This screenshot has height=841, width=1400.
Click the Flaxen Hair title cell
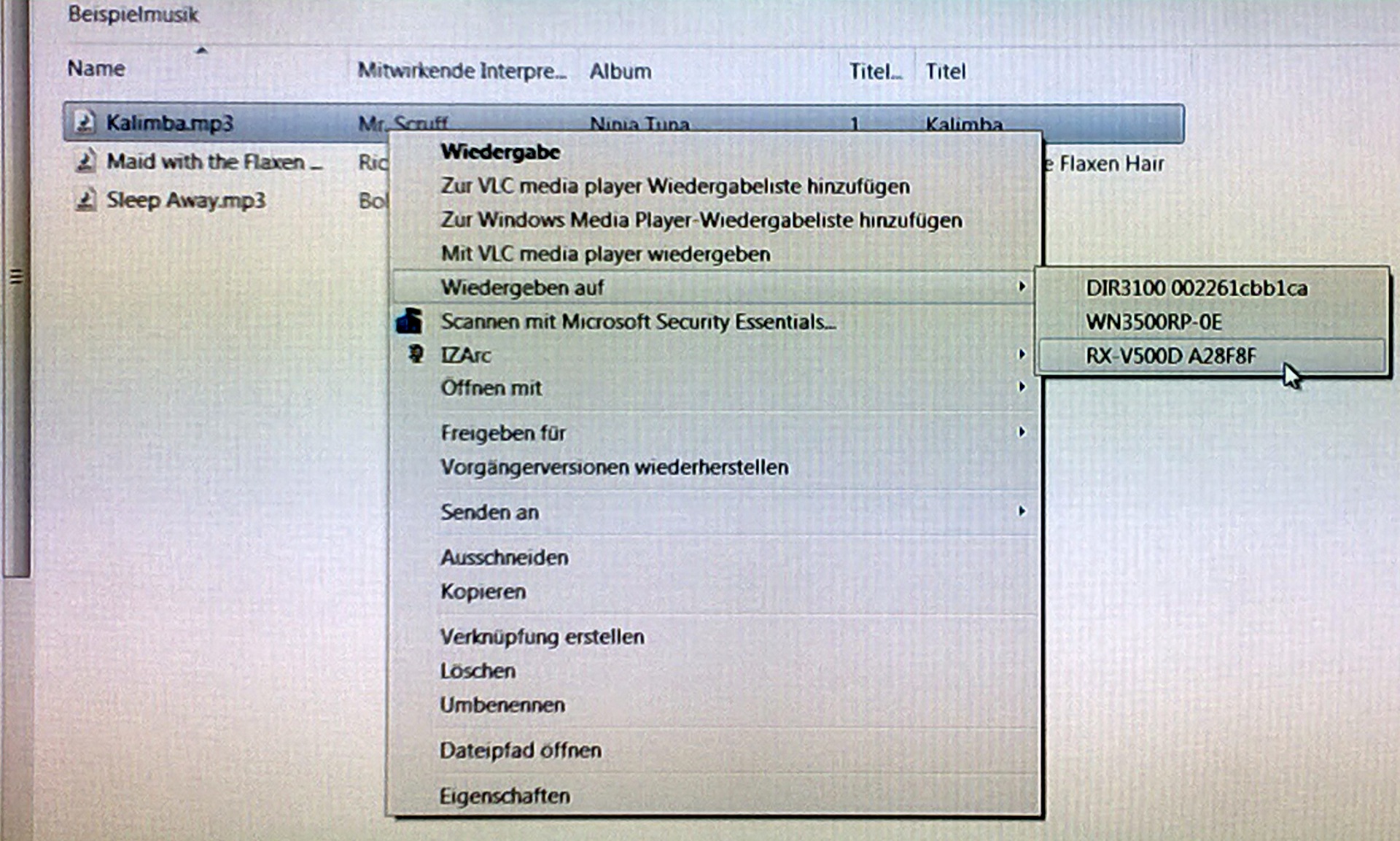[x=1105, y=163]
